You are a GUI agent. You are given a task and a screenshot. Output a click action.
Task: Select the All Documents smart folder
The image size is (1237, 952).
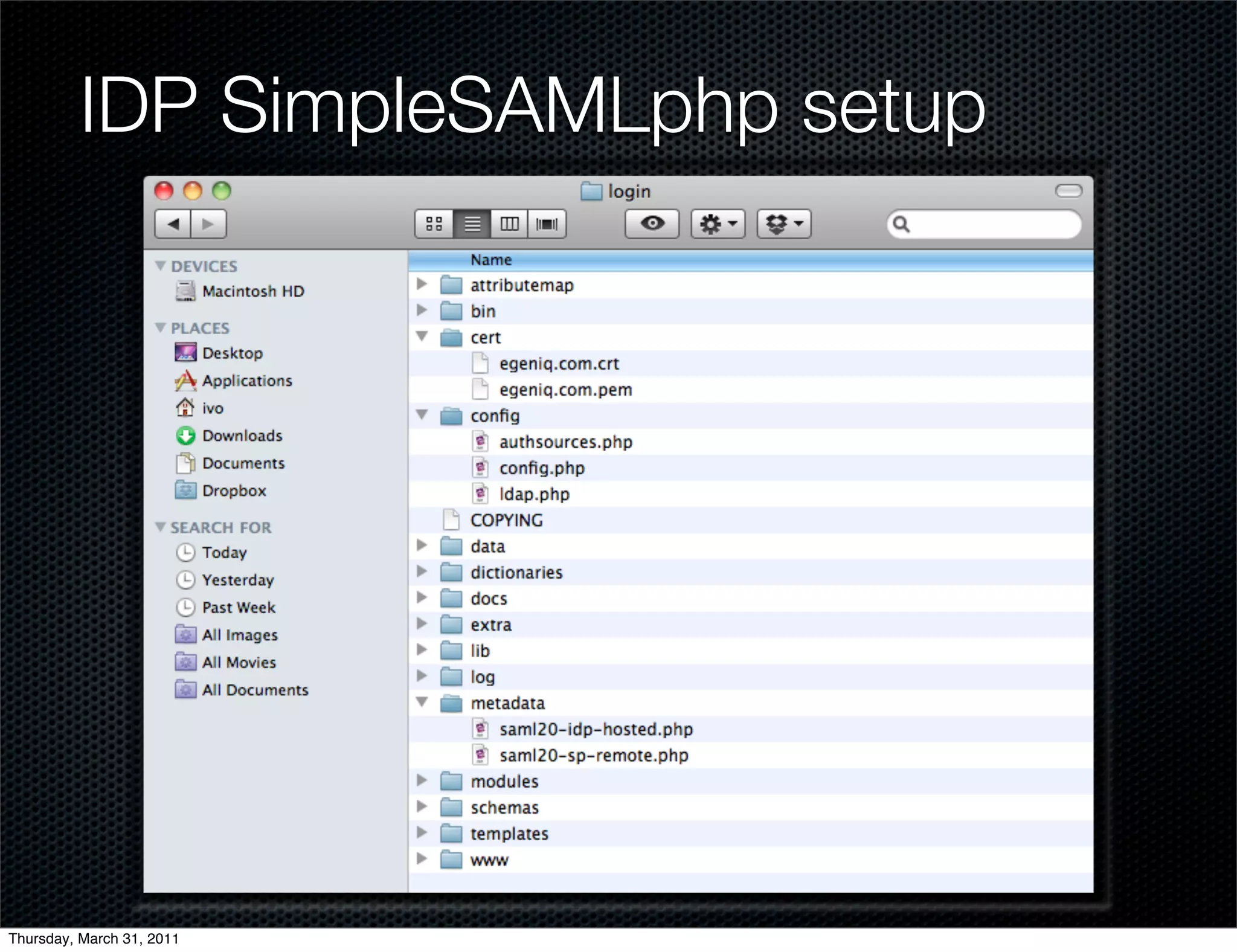point(242,690)
